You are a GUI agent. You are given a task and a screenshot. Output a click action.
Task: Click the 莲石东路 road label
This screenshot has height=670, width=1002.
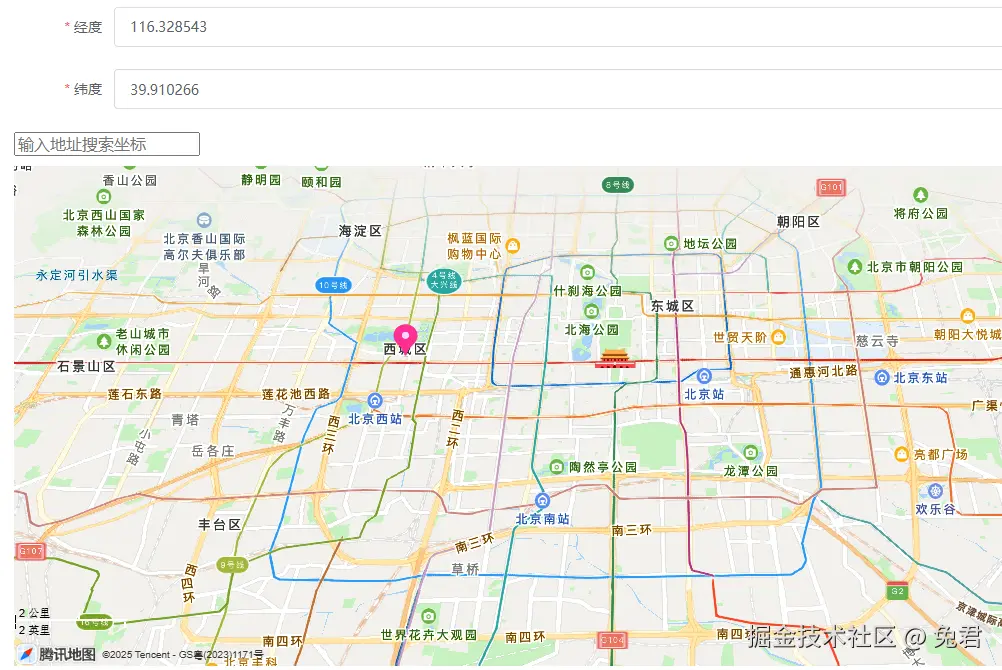[135, 394]
